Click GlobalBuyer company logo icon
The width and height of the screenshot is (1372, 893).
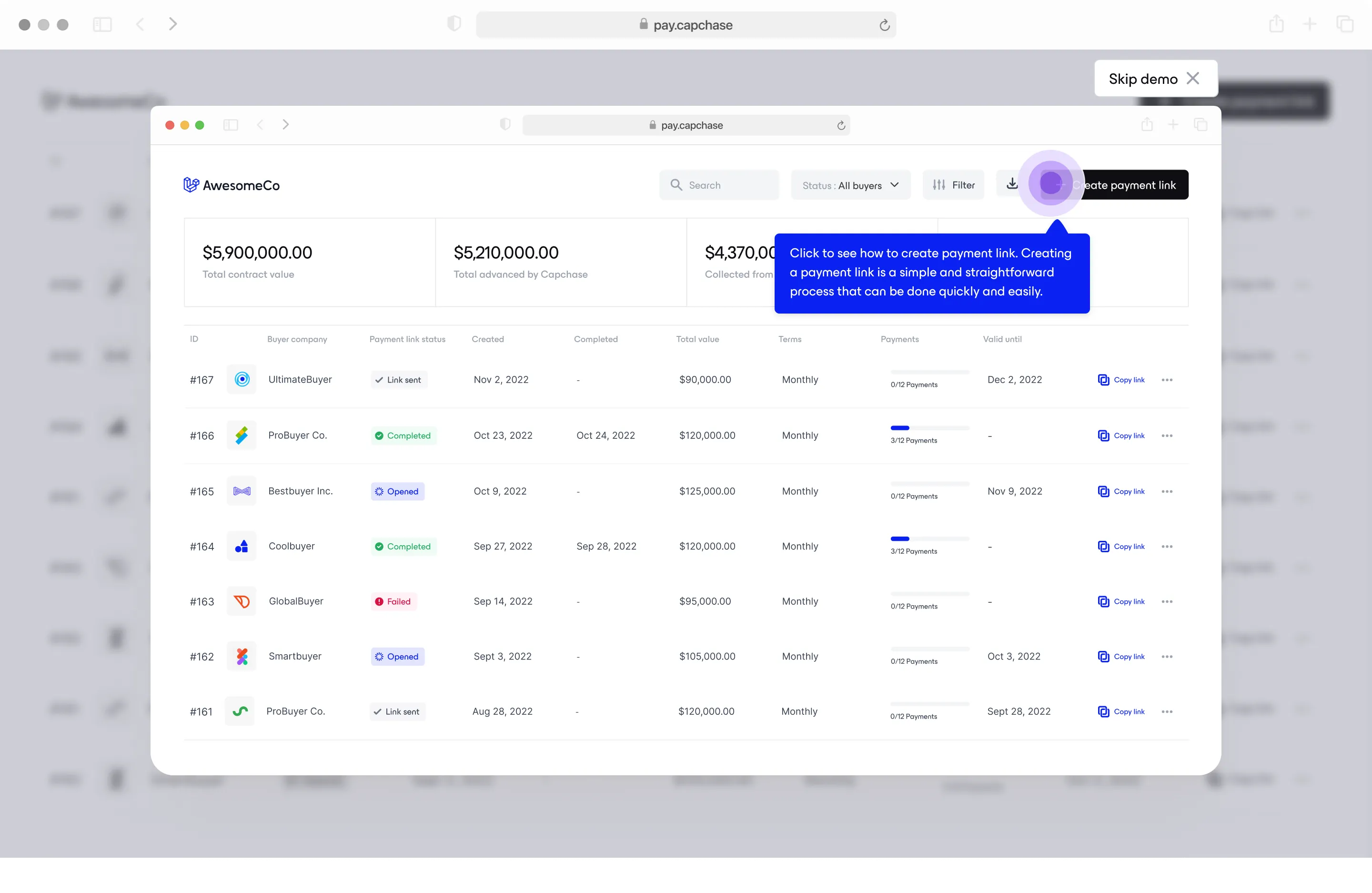(x=242, y=601)
